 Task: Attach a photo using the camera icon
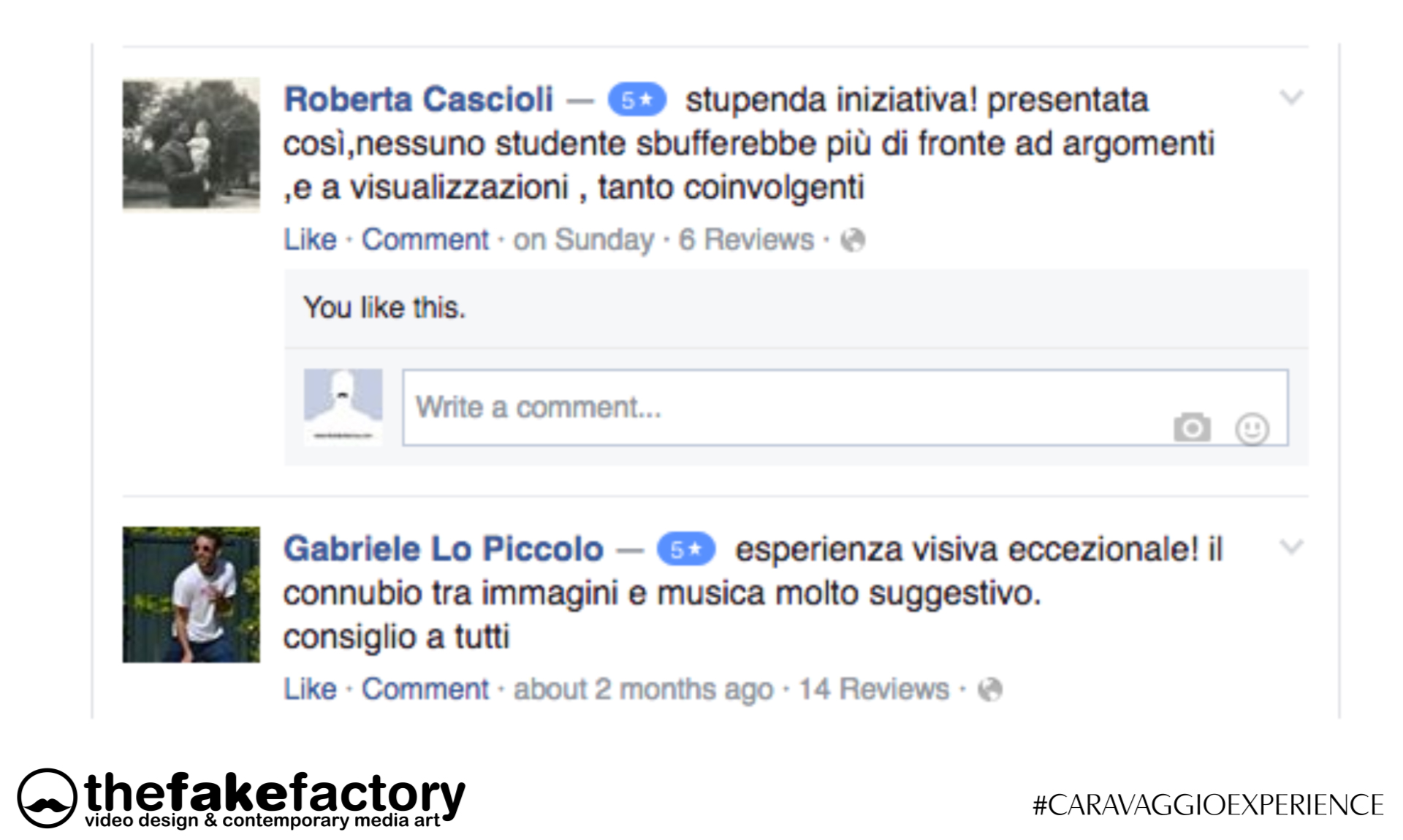point(1192,427)
